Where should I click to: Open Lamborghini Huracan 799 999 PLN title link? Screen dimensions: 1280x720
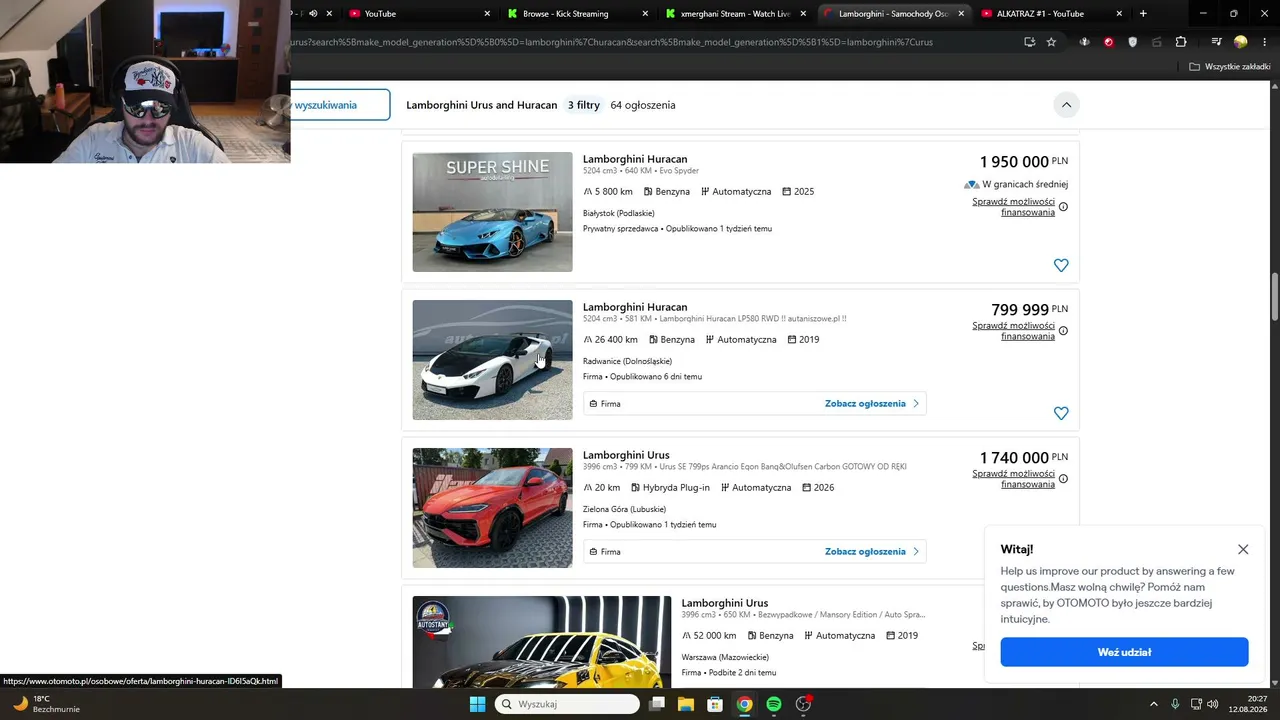pos(635,307)
